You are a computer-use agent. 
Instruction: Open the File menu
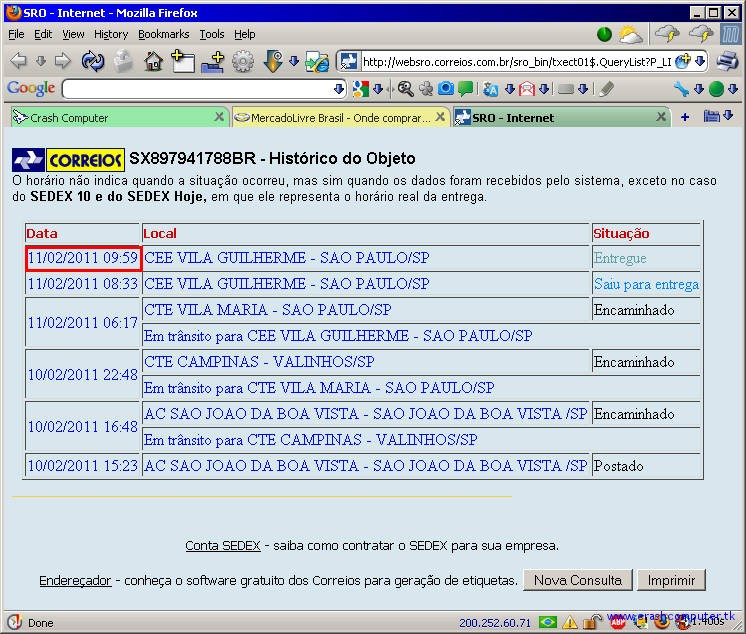click(x=16, y=34)
